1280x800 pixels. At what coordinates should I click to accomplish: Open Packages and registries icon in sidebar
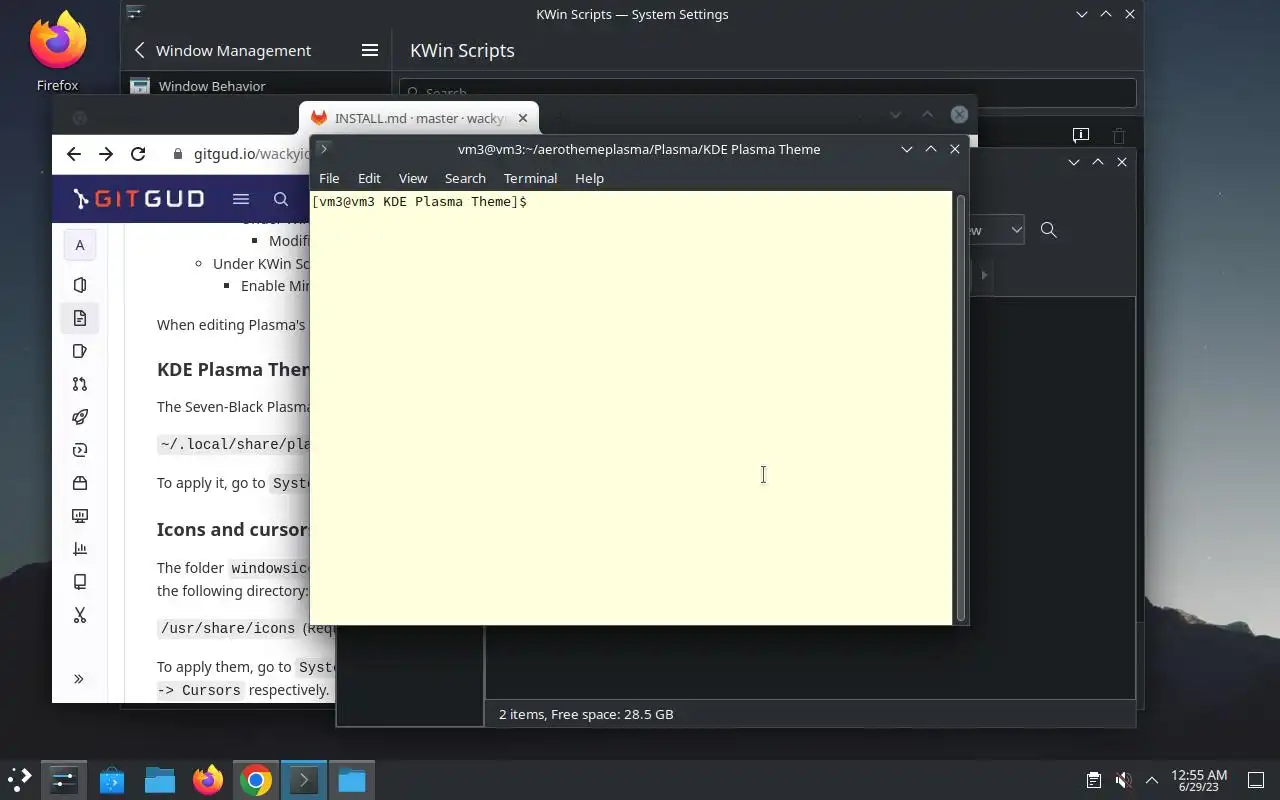coord(80,483)
